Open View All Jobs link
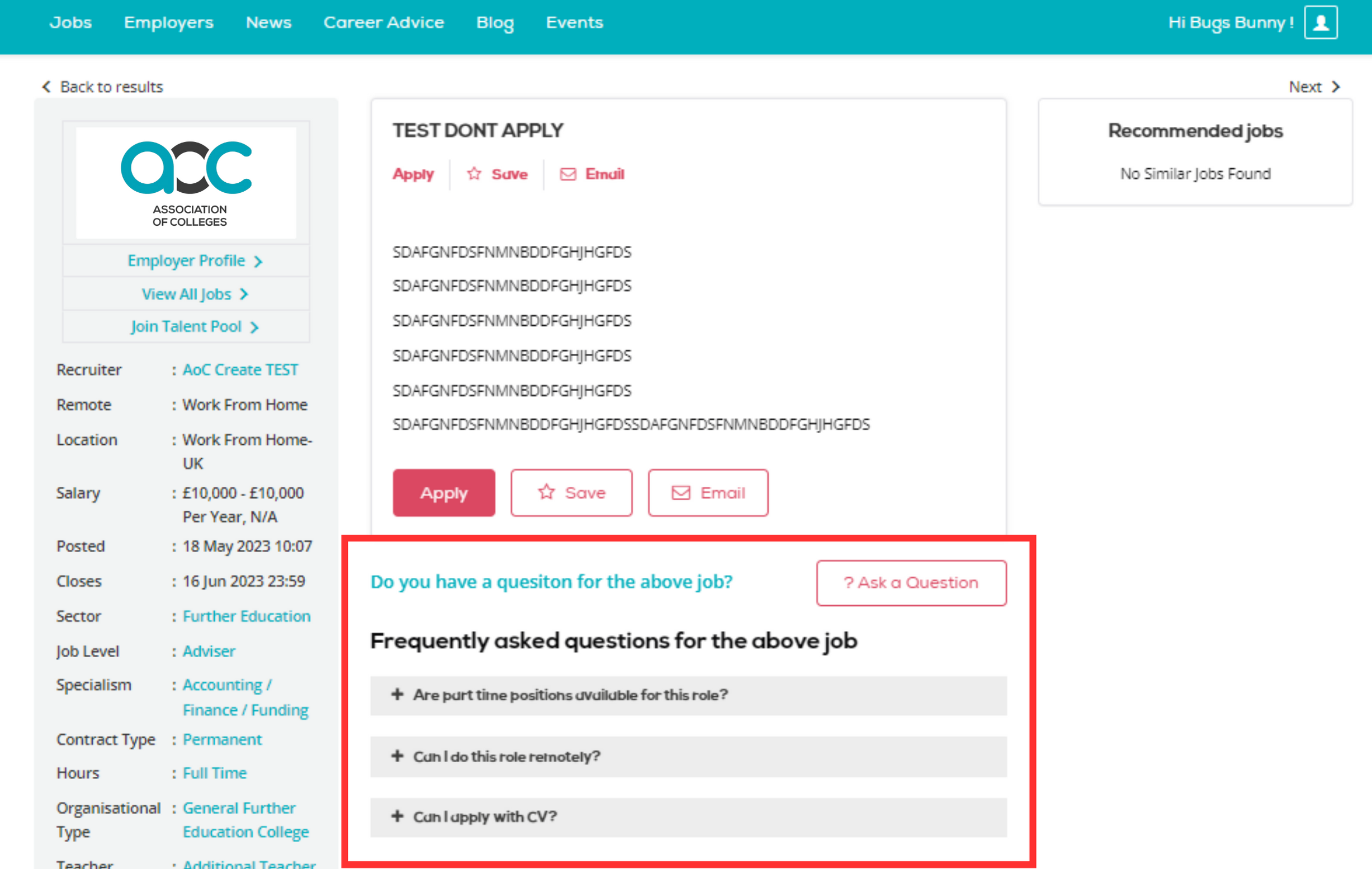 195,295
